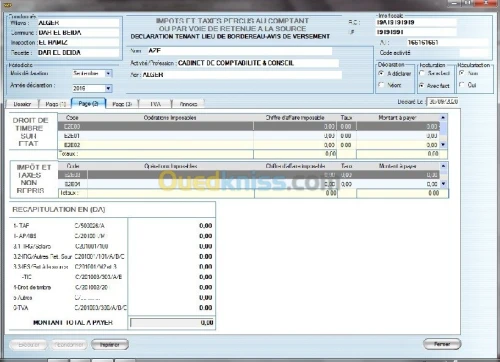Click the up arrow of the Impôt et Taxes table
This screenshot has height=362, width=500.
pyautogui.click(x=443, y=166)
